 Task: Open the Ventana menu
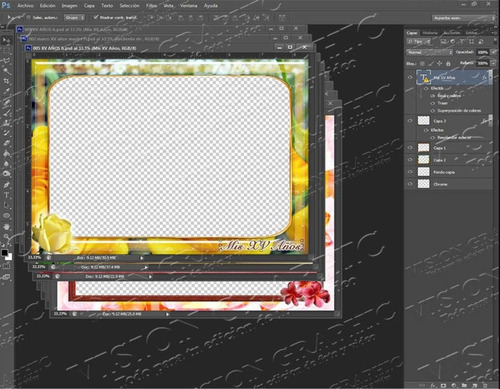click(x=189, y=6)
